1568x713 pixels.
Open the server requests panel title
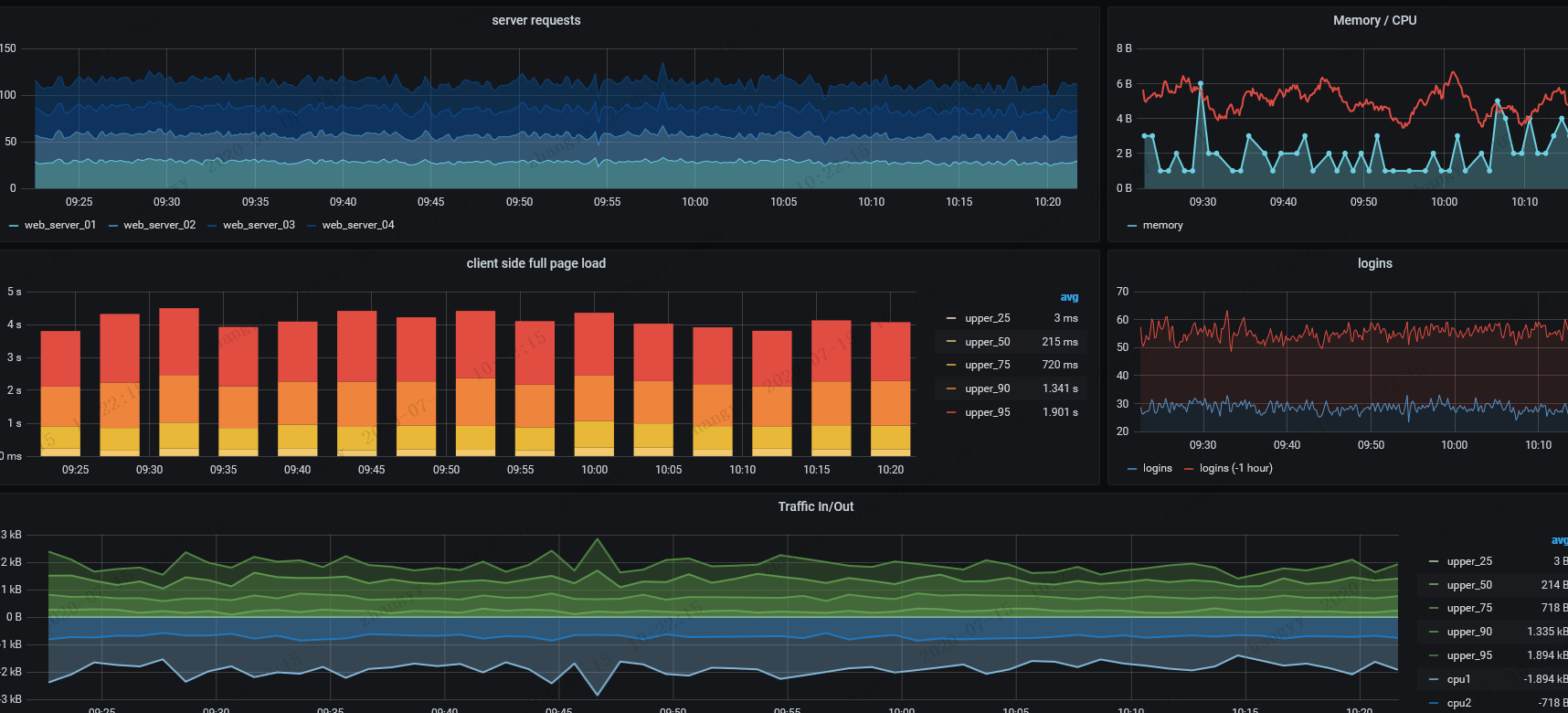(535, 20)
